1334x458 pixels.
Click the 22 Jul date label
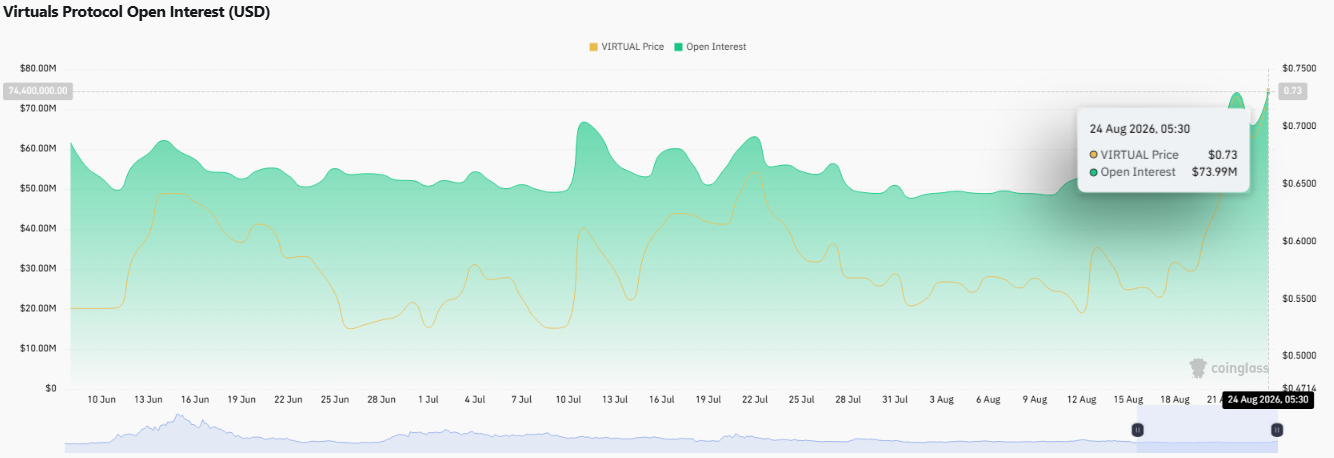[754, 400]
